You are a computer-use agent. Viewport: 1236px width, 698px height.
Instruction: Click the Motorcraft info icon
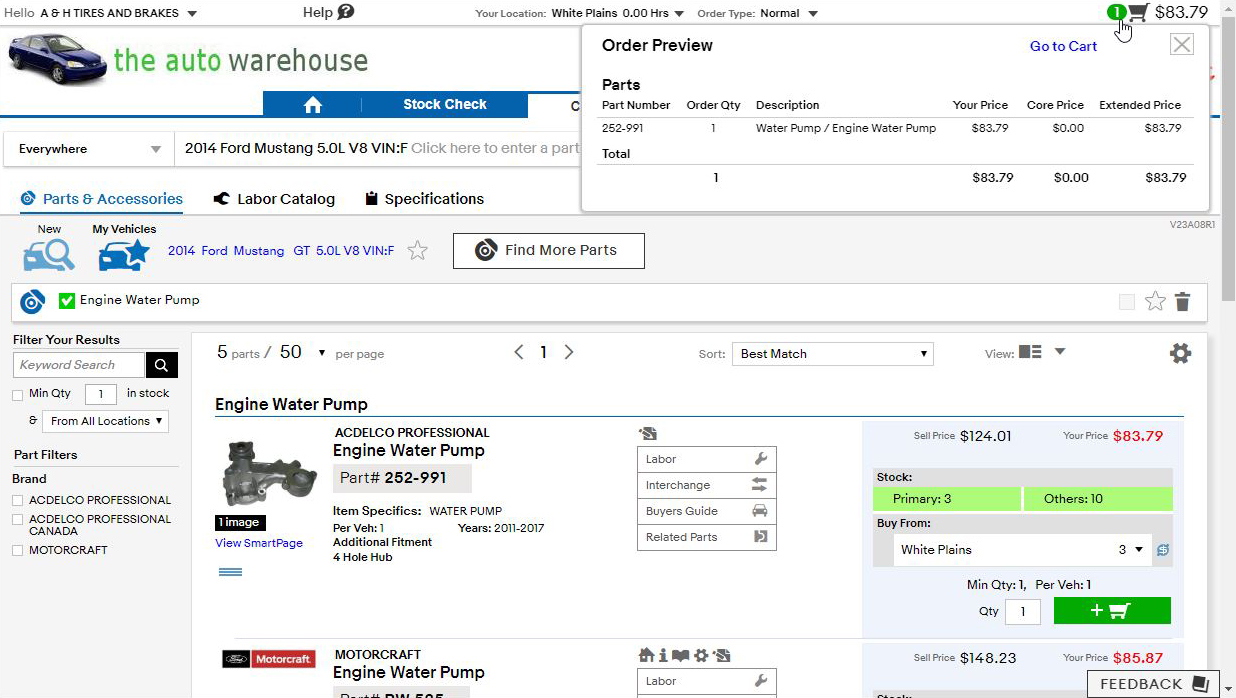tap(662, 655)
